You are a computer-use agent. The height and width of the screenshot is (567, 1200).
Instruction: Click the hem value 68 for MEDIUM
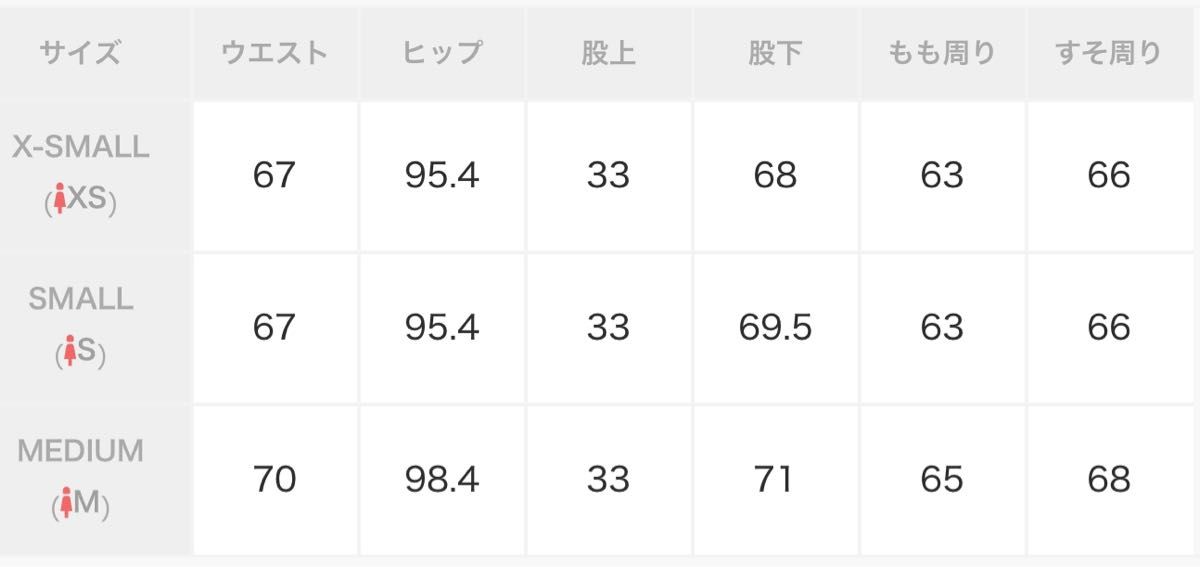point(1109,480)
